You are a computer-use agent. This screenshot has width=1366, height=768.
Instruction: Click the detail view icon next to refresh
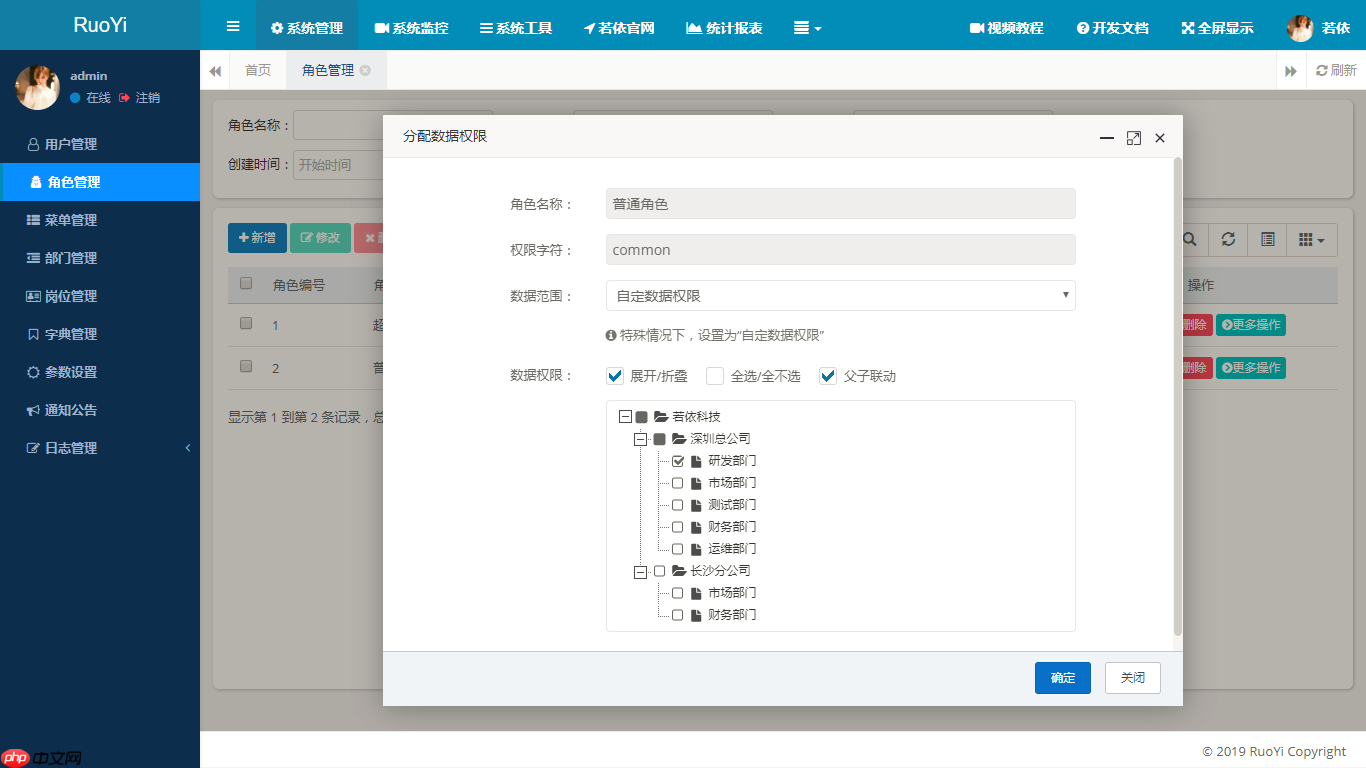(x=1266, y=239)
